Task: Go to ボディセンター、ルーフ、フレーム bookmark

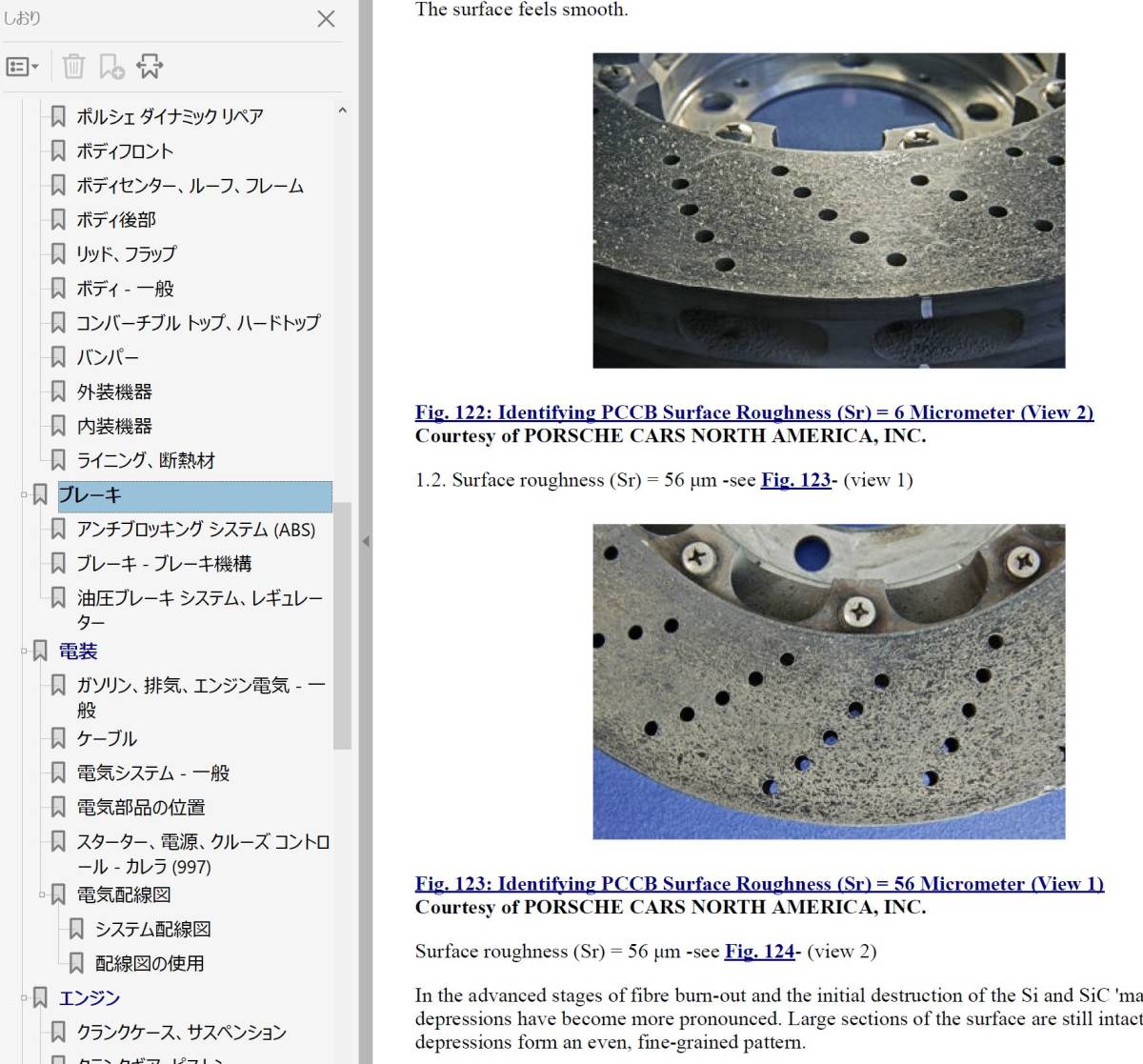Action: [190, 185]
